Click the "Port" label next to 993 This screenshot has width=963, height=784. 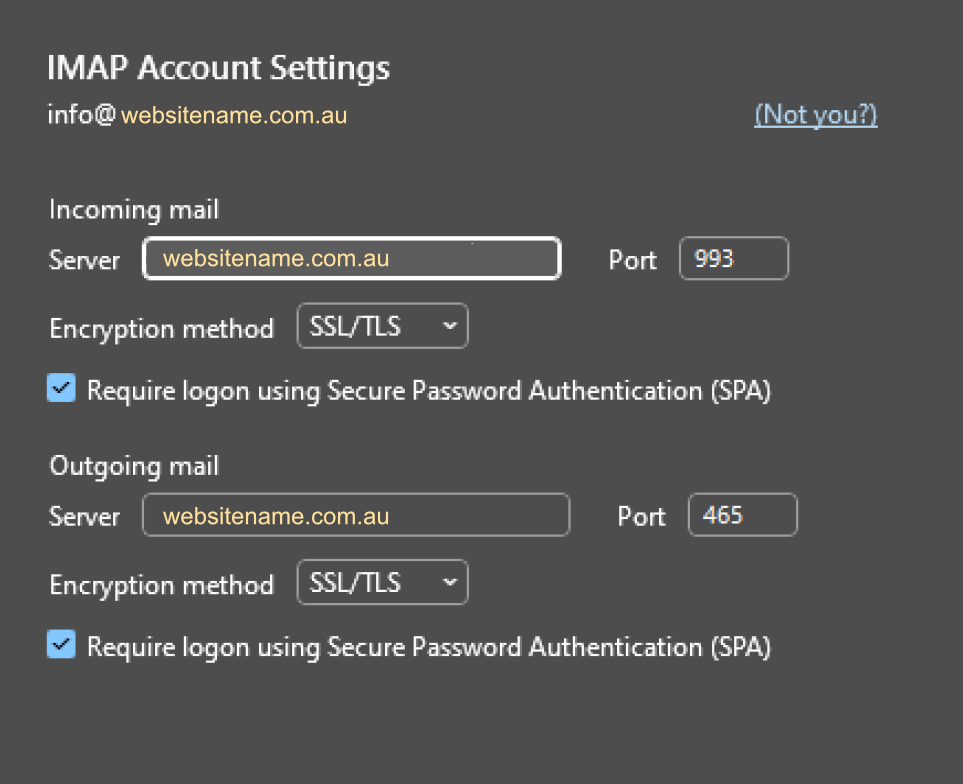pos(633,260)
